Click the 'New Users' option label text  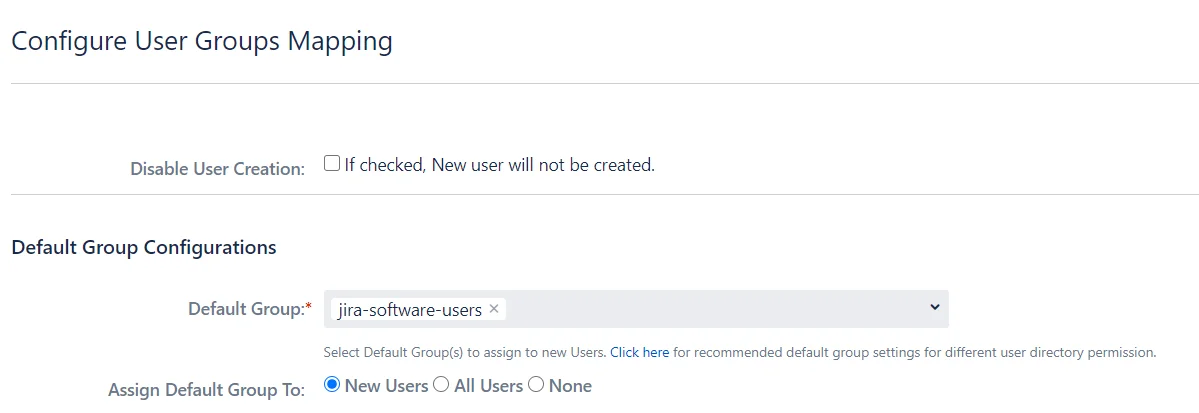pos(386,386)
